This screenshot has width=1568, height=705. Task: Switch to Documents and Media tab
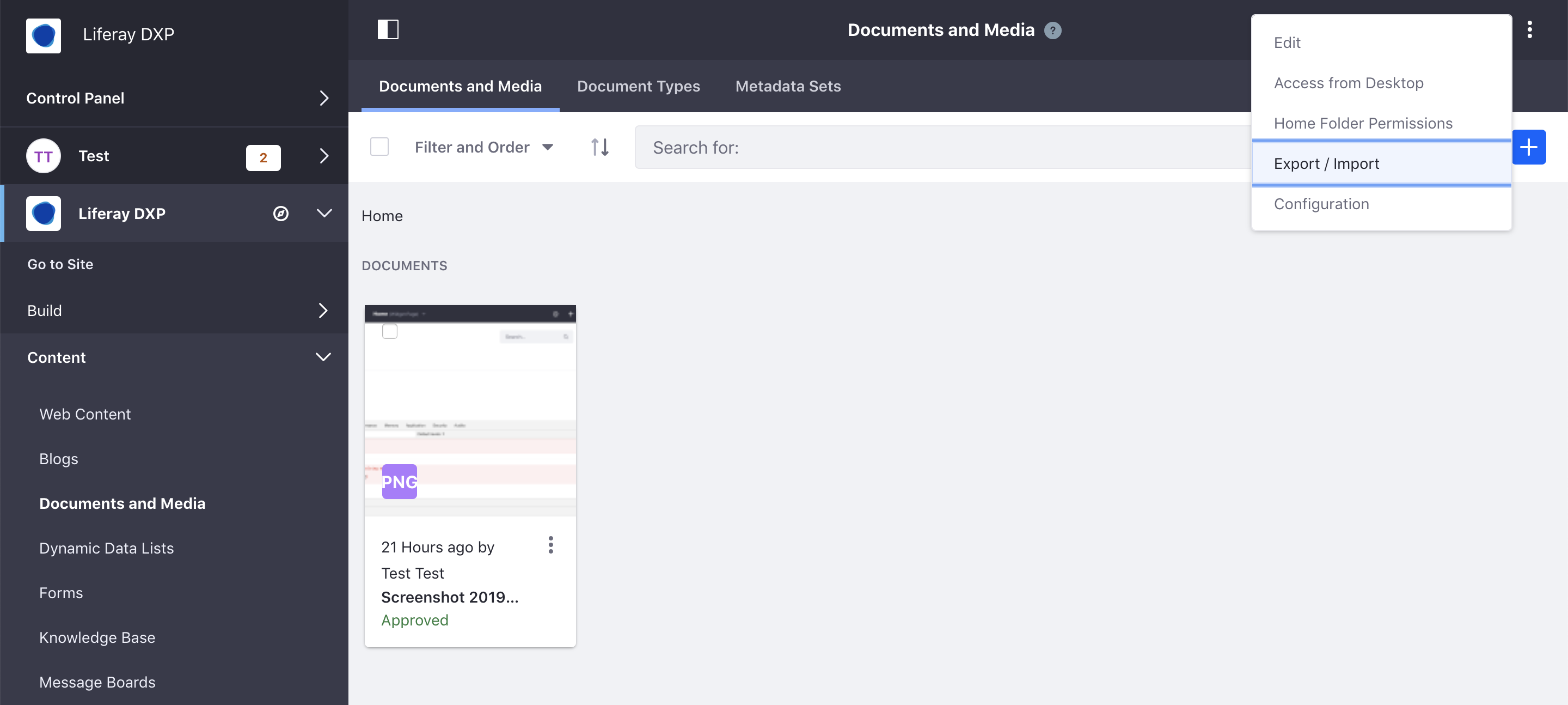[460, 87]
